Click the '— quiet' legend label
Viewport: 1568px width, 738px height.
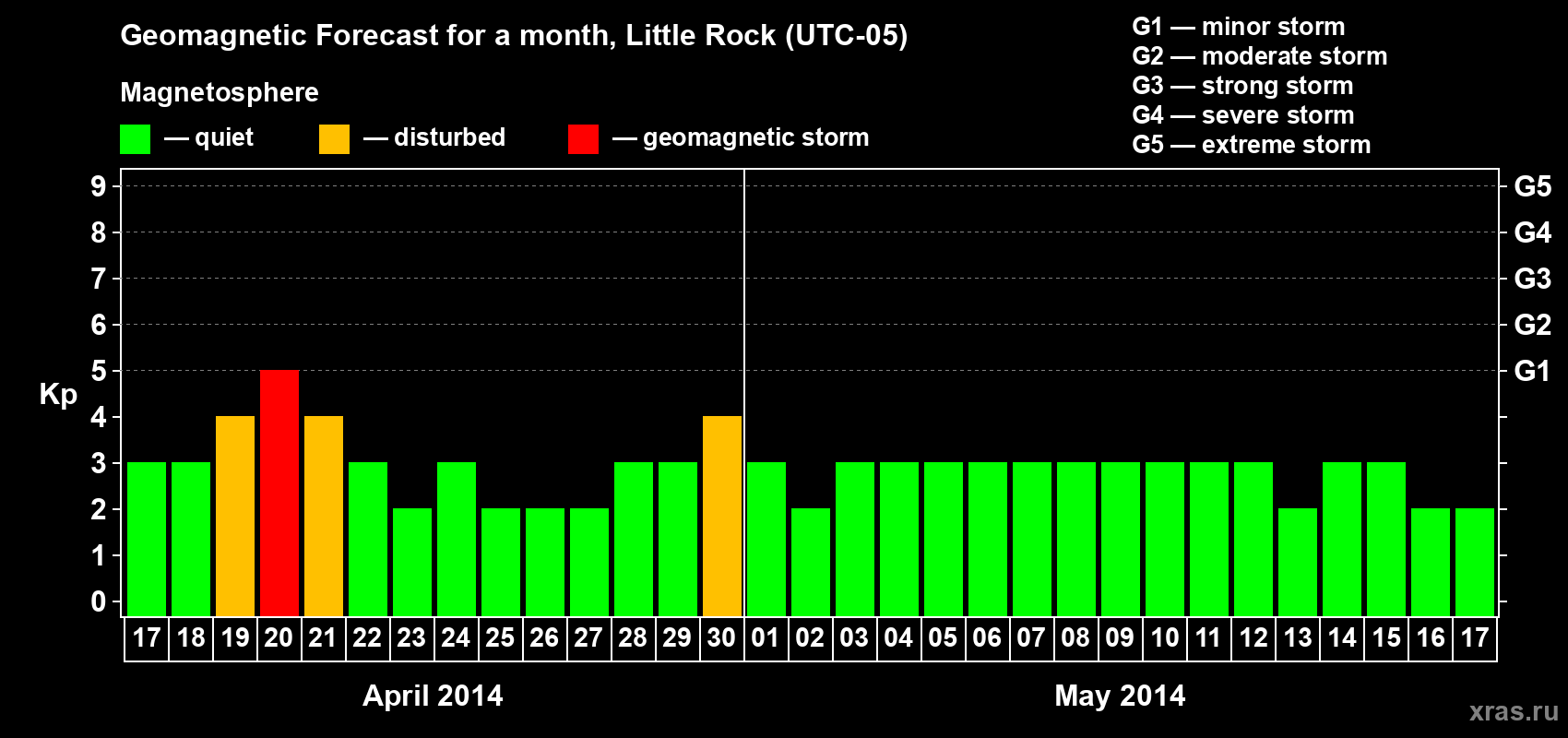208,137
